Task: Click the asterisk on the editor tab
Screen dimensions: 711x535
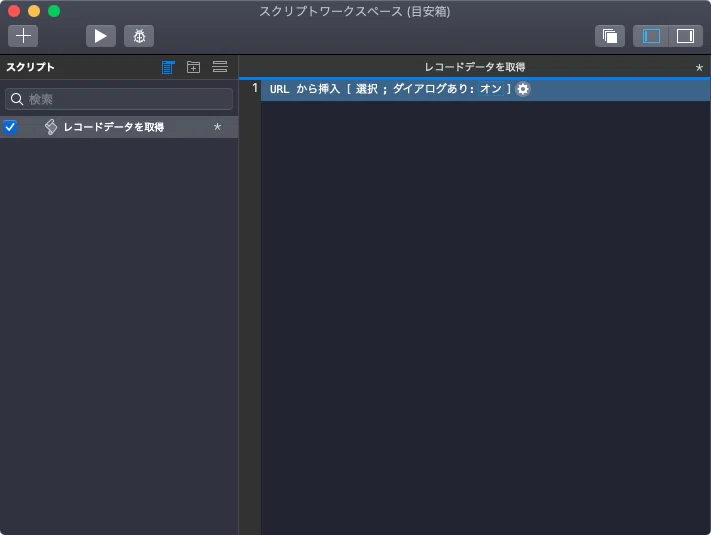Action: [x=699, y=68]
